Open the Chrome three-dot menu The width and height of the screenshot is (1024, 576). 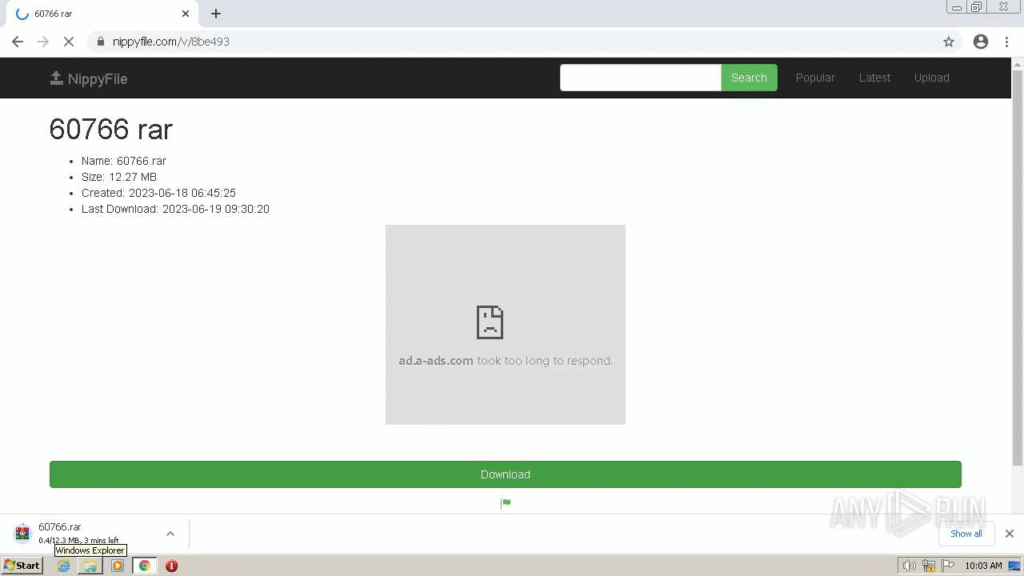pyautogui.click(x=1009, y=42)
